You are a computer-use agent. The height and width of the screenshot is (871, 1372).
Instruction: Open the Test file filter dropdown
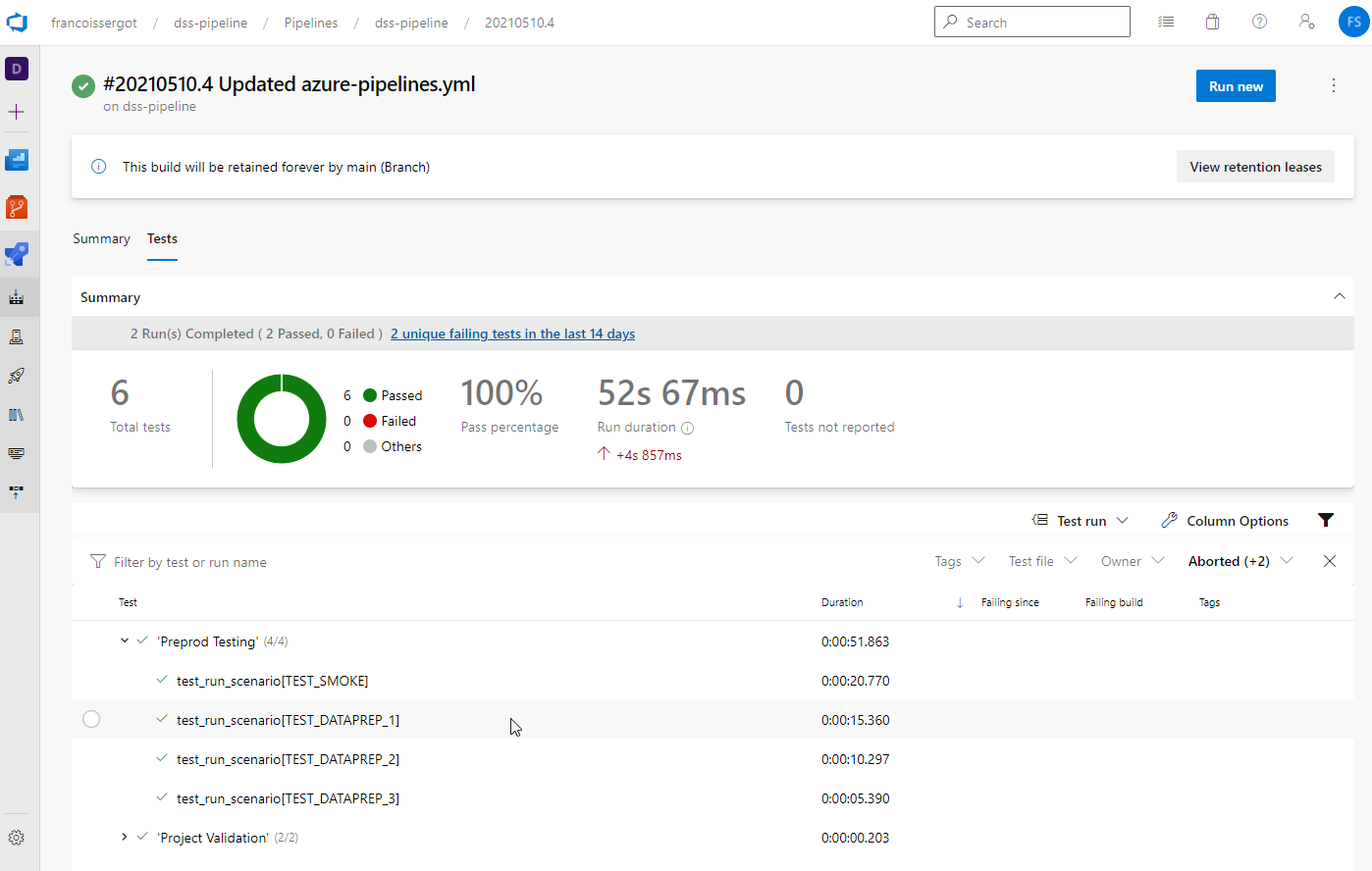pos(1041,560)
